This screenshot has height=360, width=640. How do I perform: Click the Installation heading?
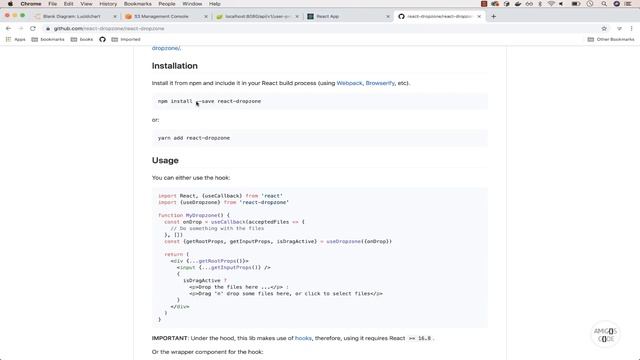pyautogui.click(x=175, y=66)
